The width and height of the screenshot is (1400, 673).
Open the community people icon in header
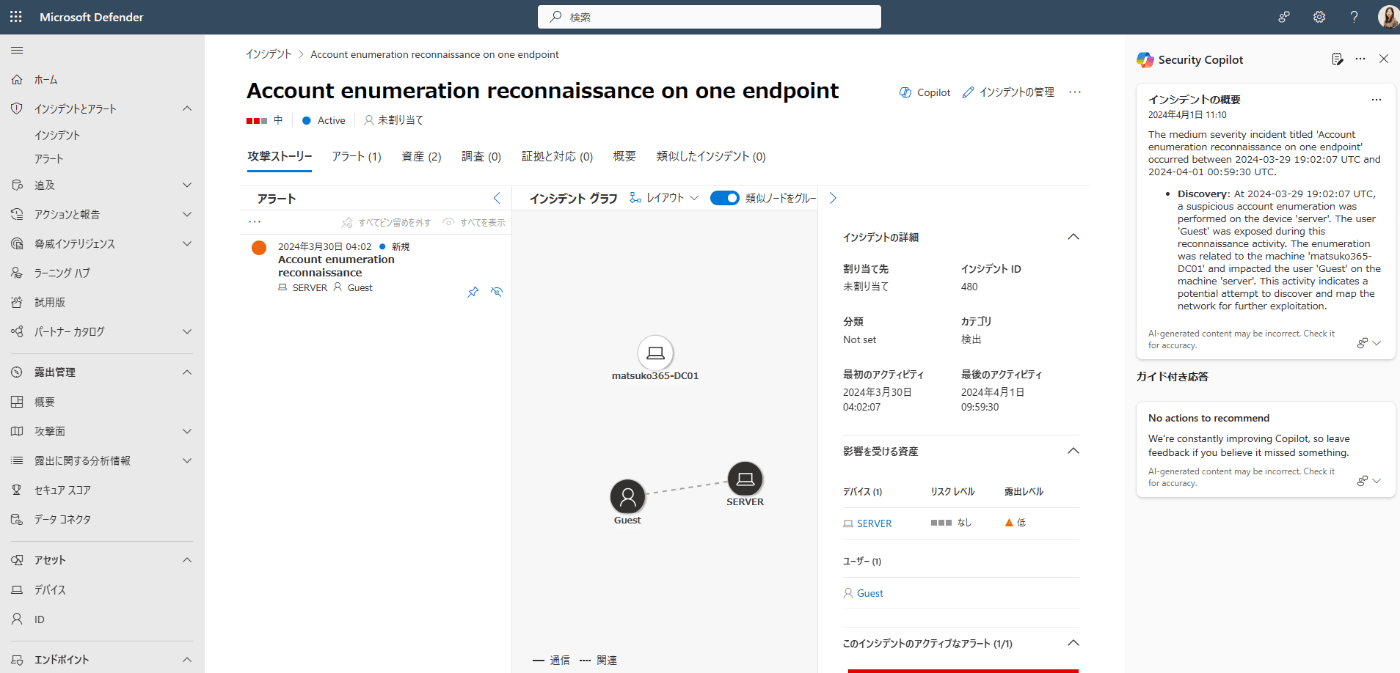(1285, 17)
